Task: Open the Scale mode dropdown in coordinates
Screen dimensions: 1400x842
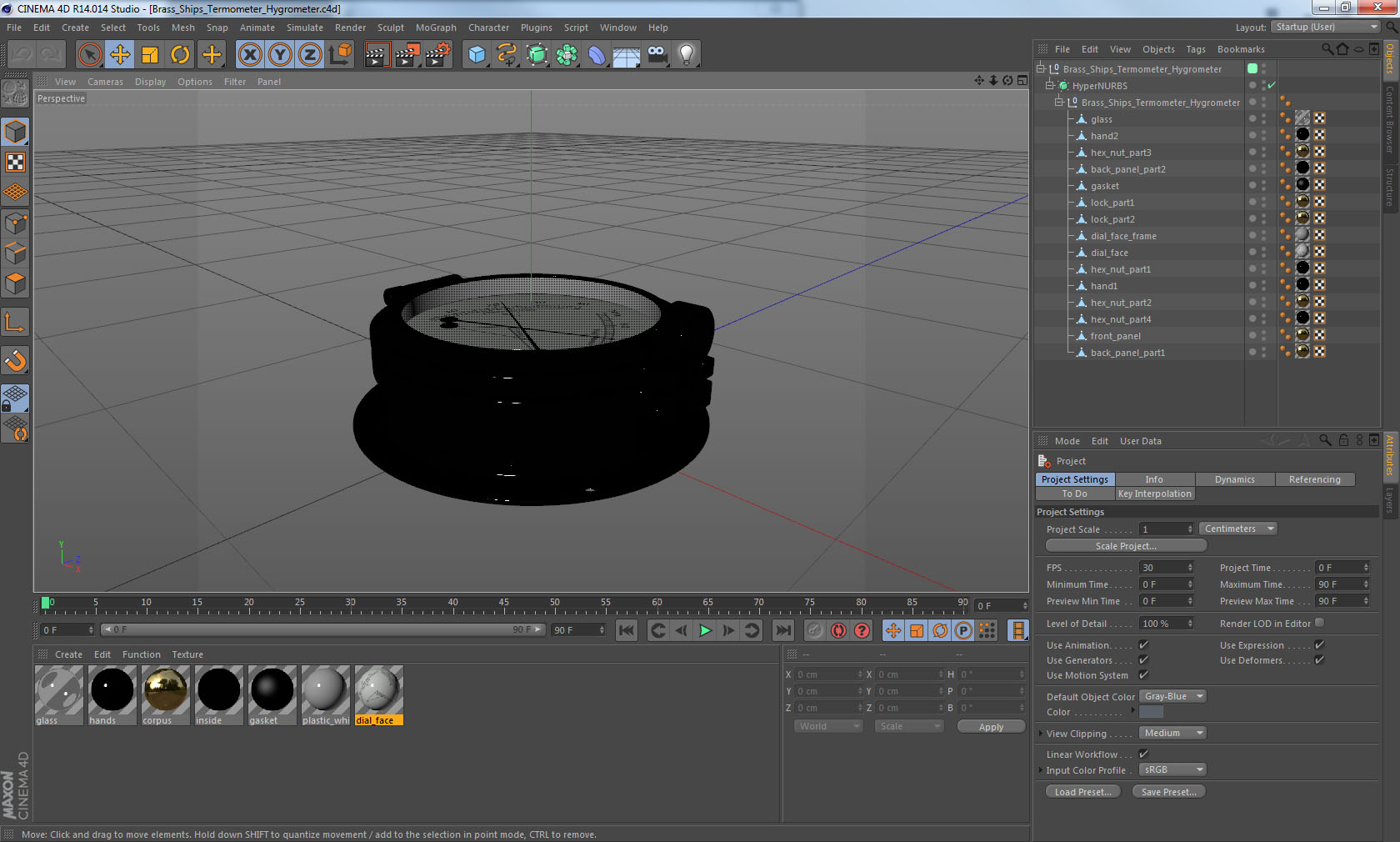Action: (x=909, y=726)
